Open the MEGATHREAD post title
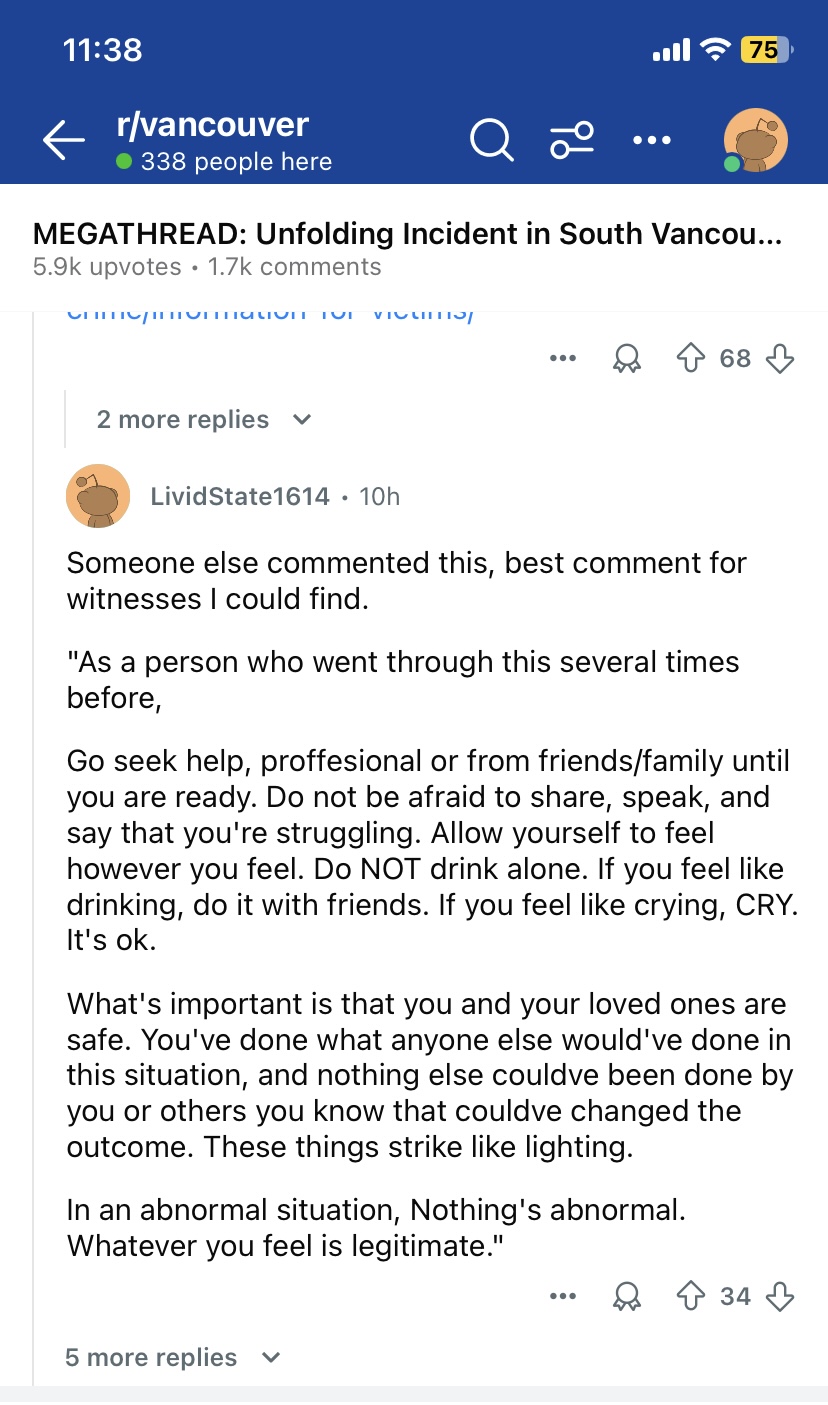Image resolution: width=828 pixels, height=1405 pixels. click(408, 233)
